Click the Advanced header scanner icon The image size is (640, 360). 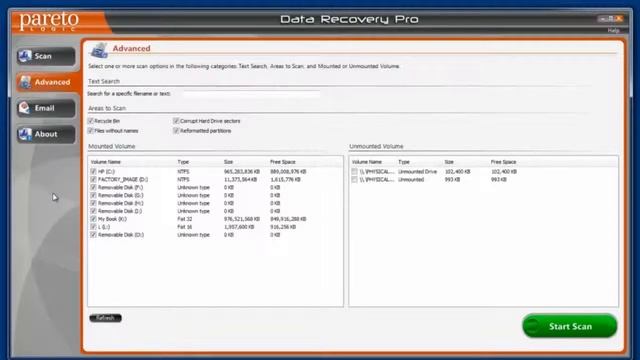99,50
